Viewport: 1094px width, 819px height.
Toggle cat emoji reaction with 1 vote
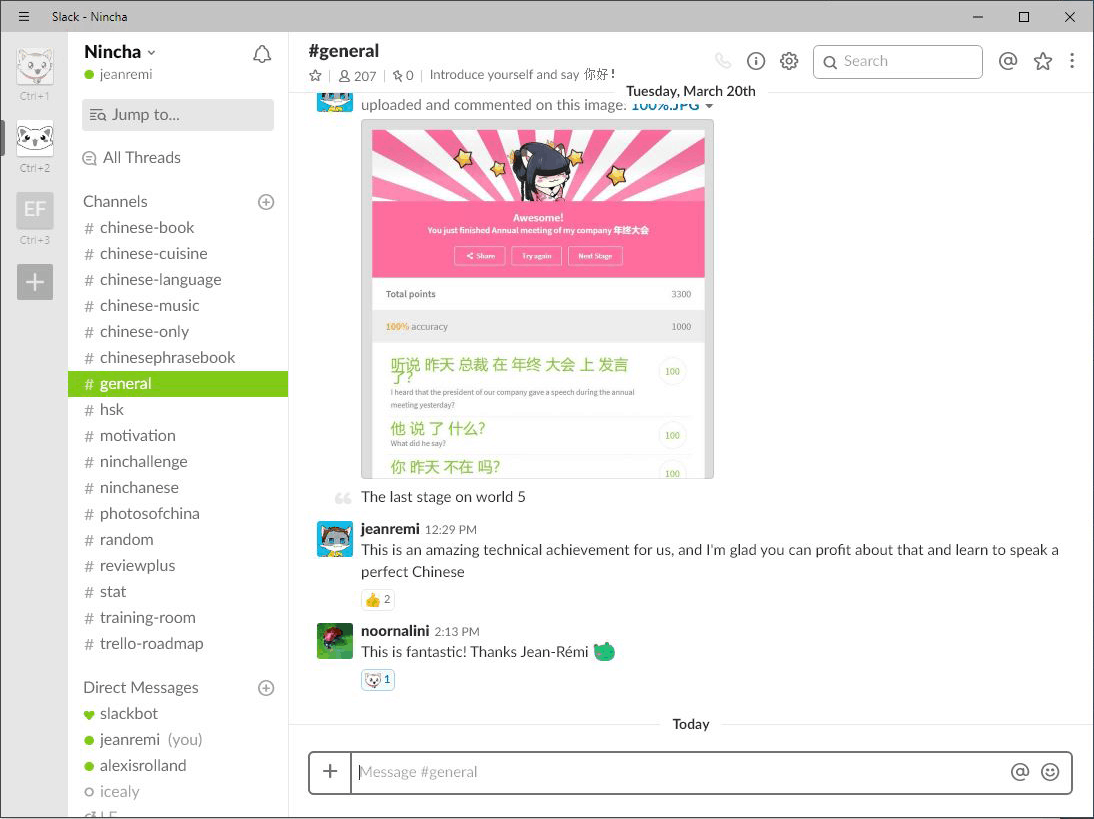[x=377, y=679]
